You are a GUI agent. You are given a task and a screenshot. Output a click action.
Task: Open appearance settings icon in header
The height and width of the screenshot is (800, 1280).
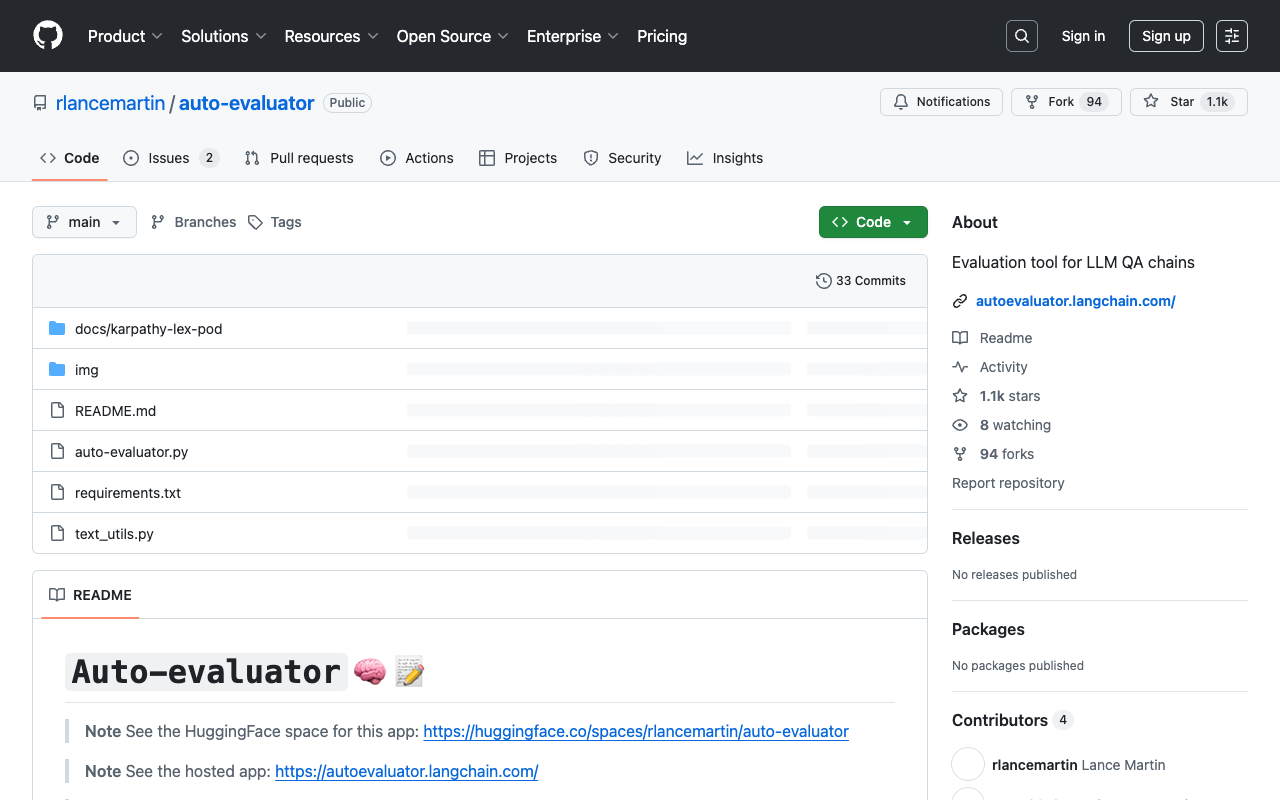pyautogui.click(x=1232, y=36)
